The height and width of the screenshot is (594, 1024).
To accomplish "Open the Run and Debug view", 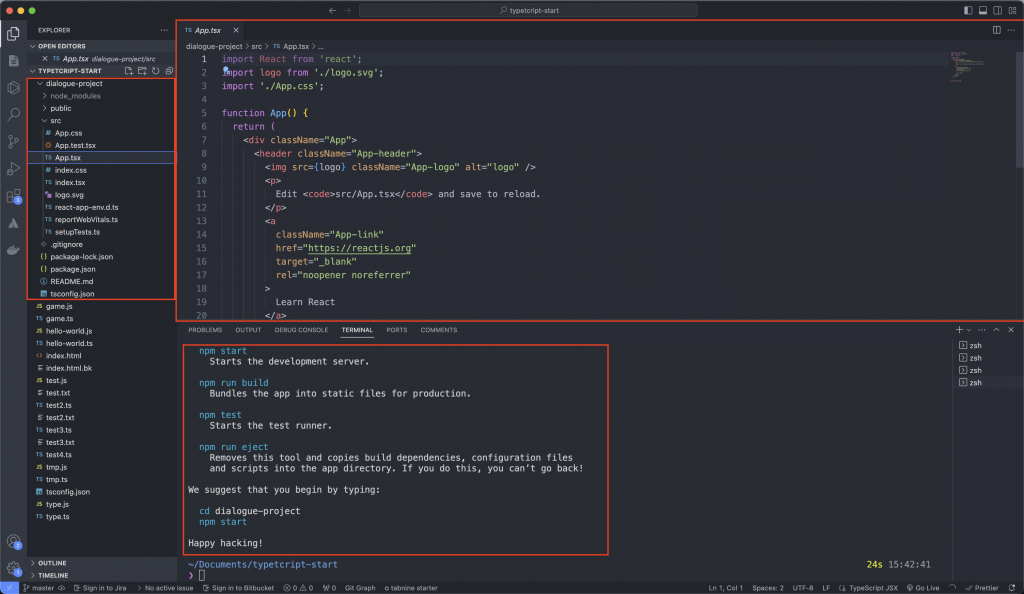I will (x=13, y=169).
